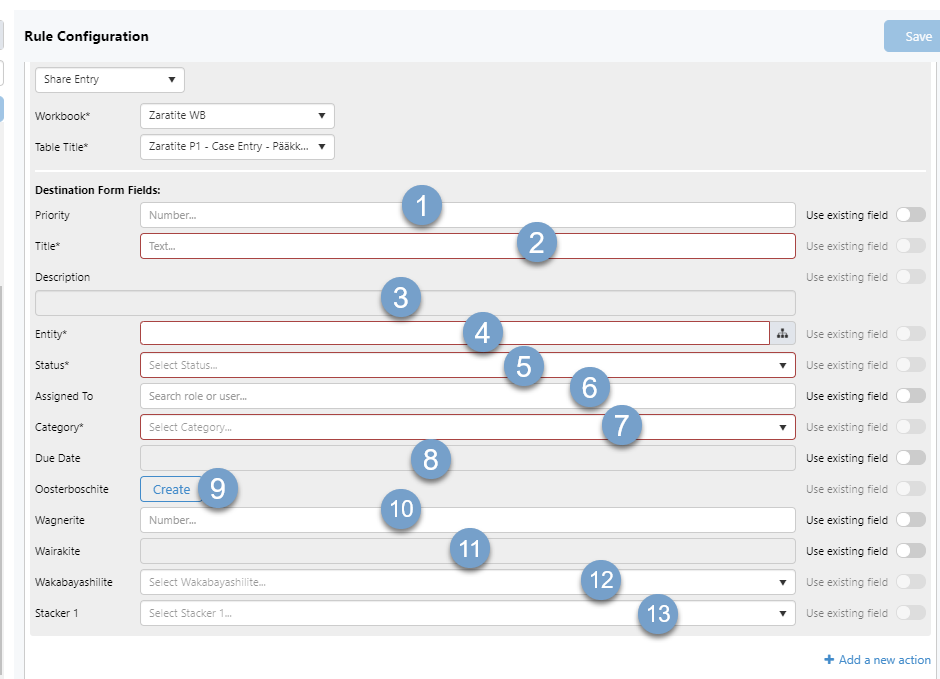Open the Table Title dropdown
Viewport: 940px width, 679px height.
click(x=237, y=147)
